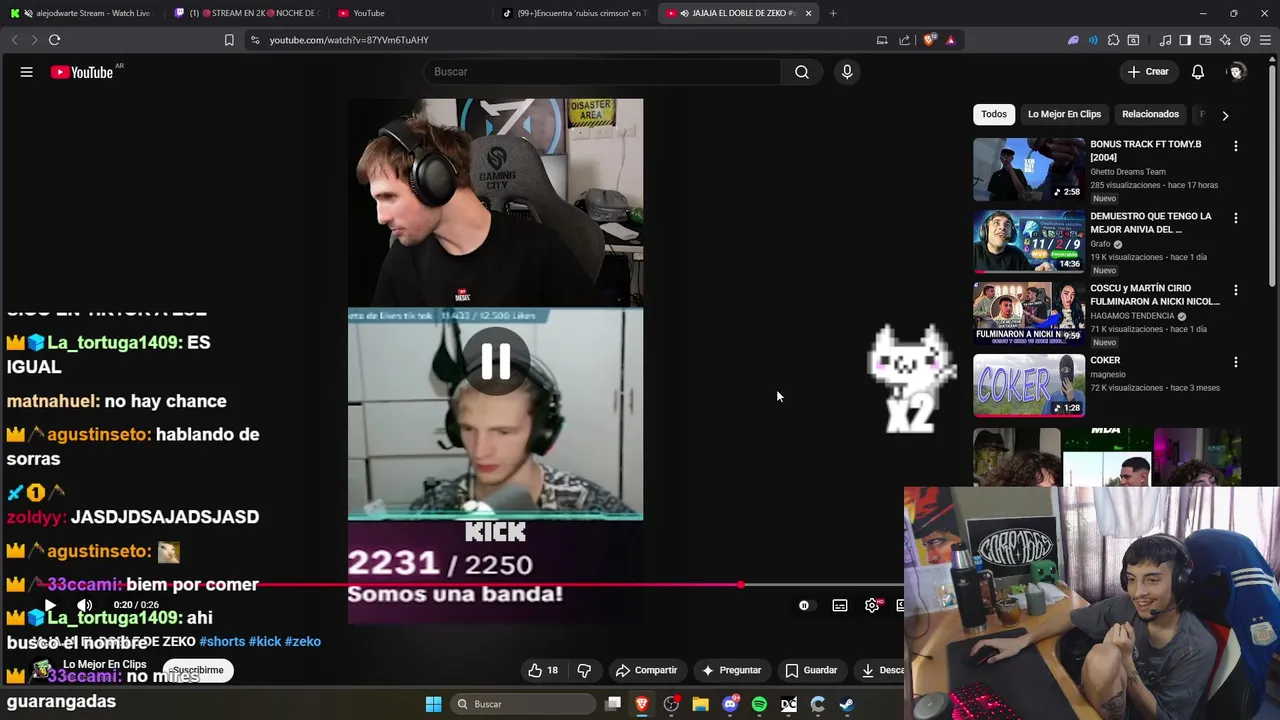Open File Explorer from the taskbar

pos(700,704)
